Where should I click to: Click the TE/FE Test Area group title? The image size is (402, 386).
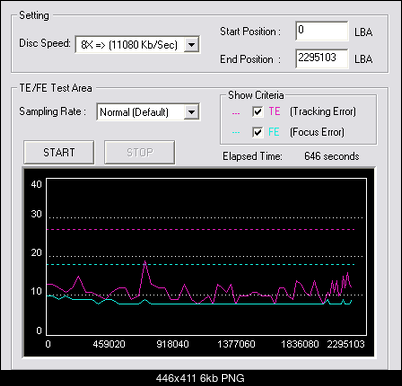(56, 88)
